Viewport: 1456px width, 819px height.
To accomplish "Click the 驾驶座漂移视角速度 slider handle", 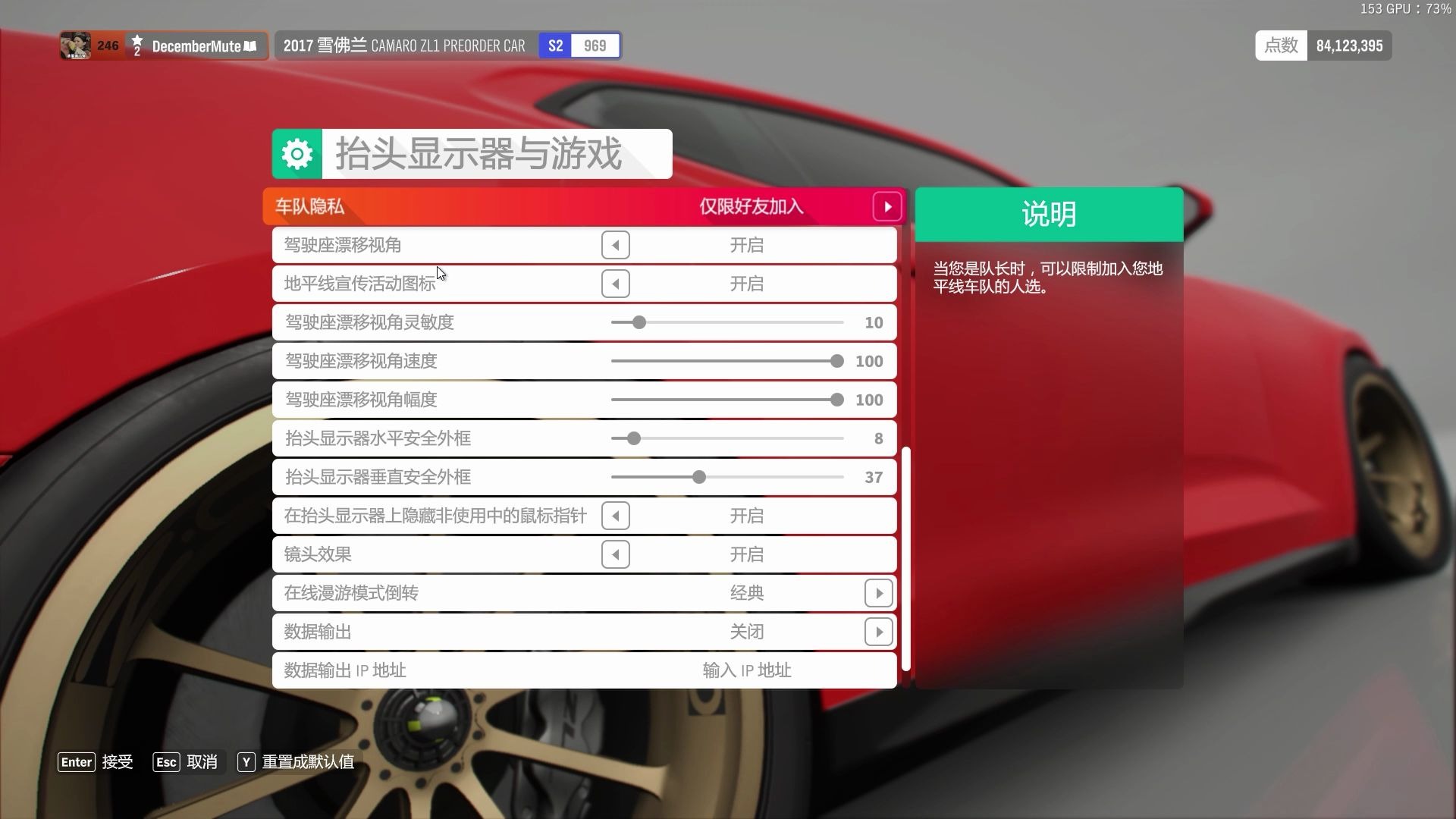I will (836, 361).
